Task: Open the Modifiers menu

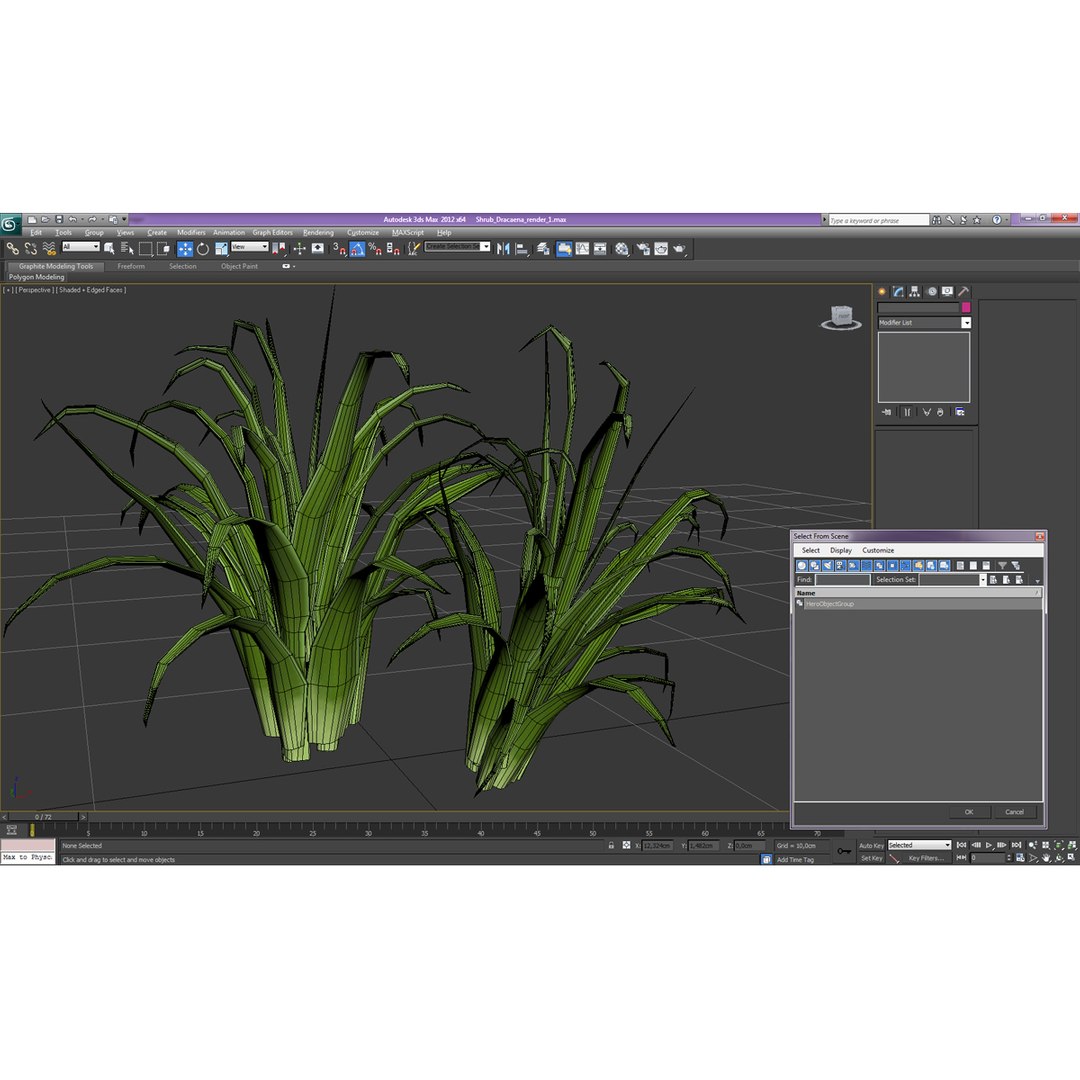Action: (191, 233)
